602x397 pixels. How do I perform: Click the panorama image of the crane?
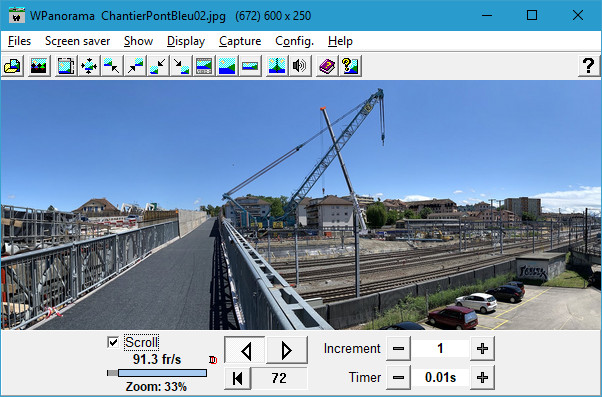301,205
